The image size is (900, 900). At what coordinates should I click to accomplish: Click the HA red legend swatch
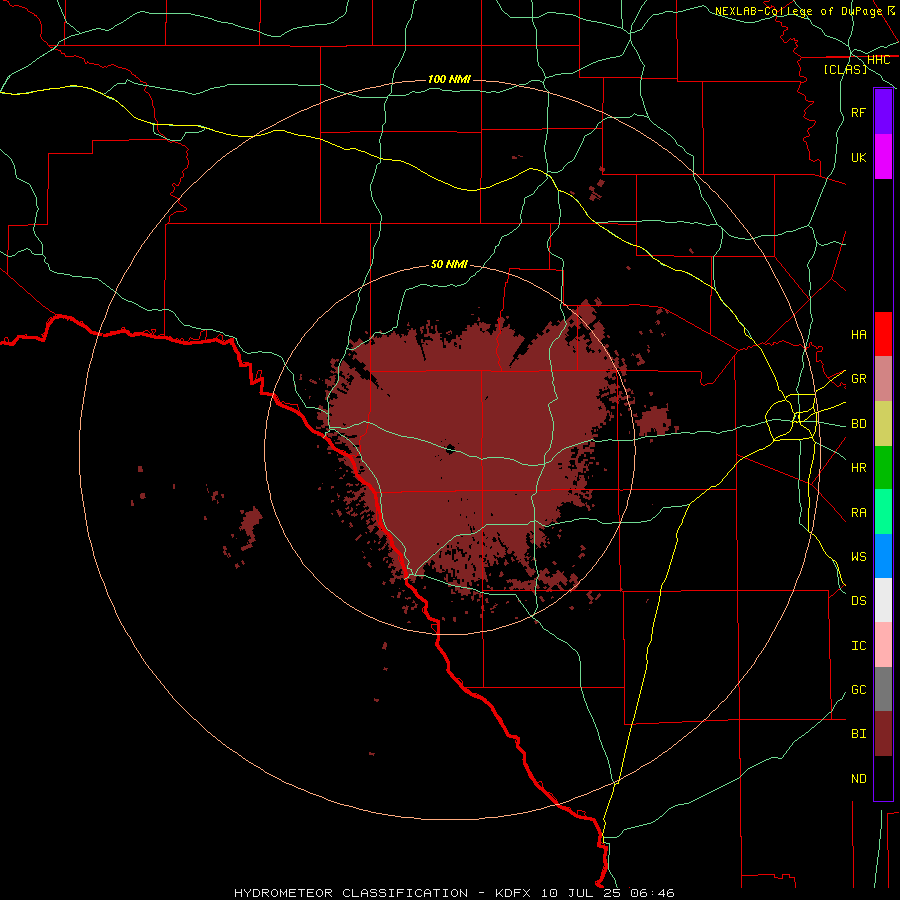pyautogui.click(x=883, y=334)
